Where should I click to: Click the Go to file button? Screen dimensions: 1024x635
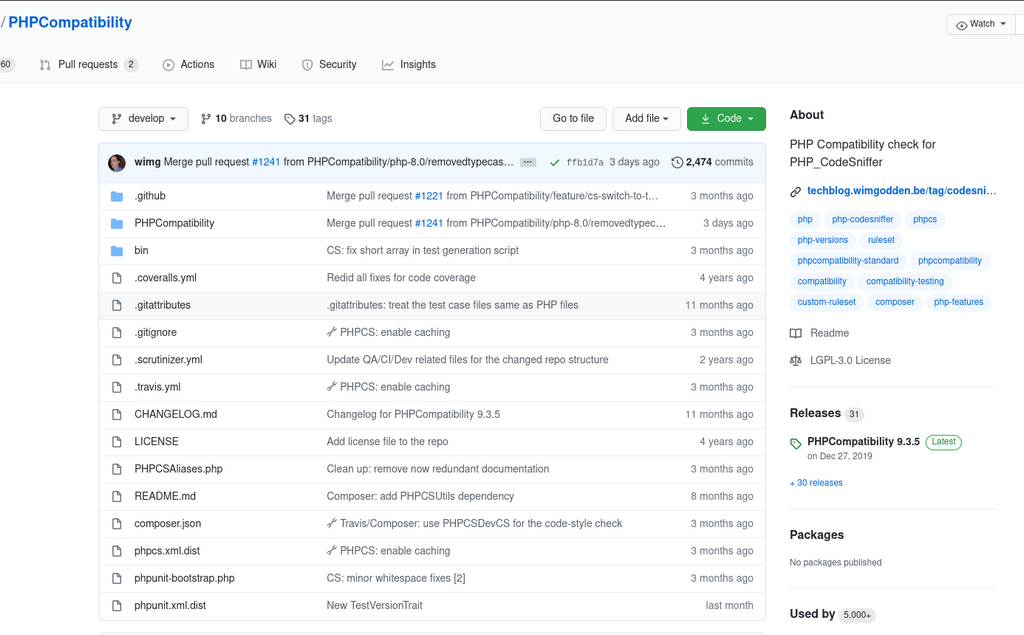tap(573, 119)
